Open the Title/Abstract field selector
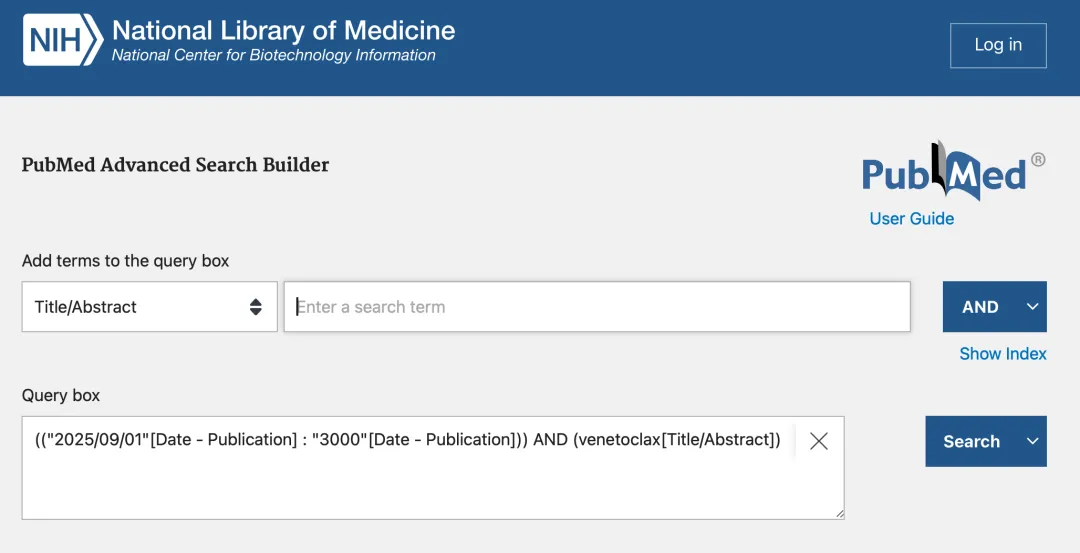The image size is (1080, 553). coord(149,307)
